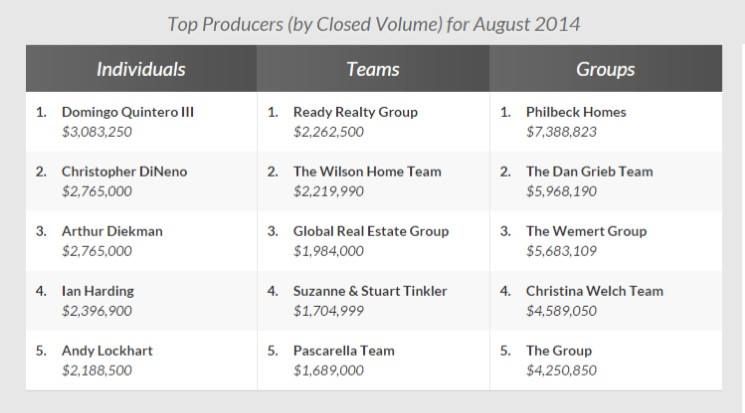This screenshot has width=745, height=413.
Task: Click the $7,388,823 volume amount
Action: 561,132
